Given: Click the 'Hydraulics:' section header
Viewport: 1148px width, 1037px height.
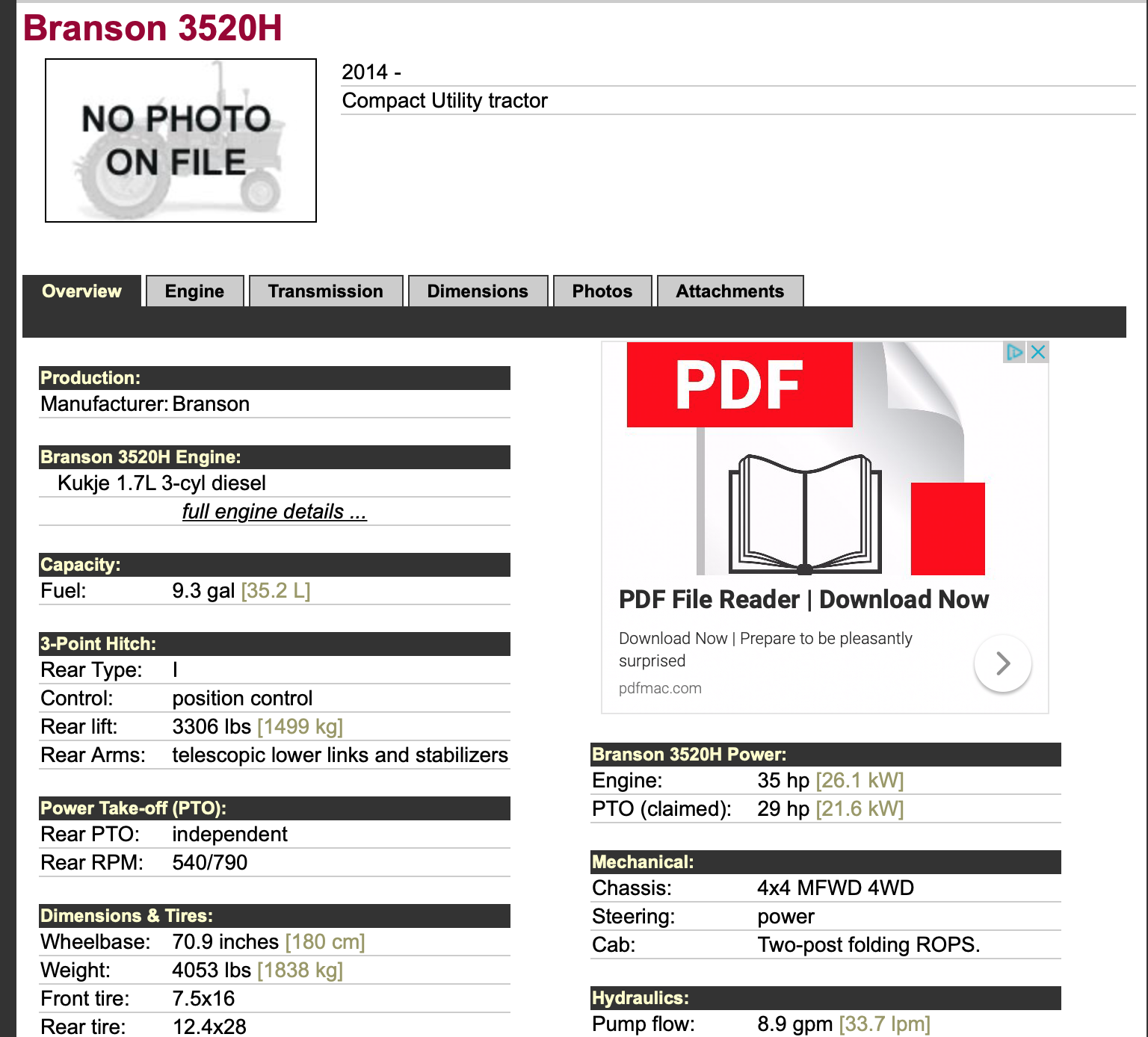Looking at the screenshot, I should coord(826,998).
